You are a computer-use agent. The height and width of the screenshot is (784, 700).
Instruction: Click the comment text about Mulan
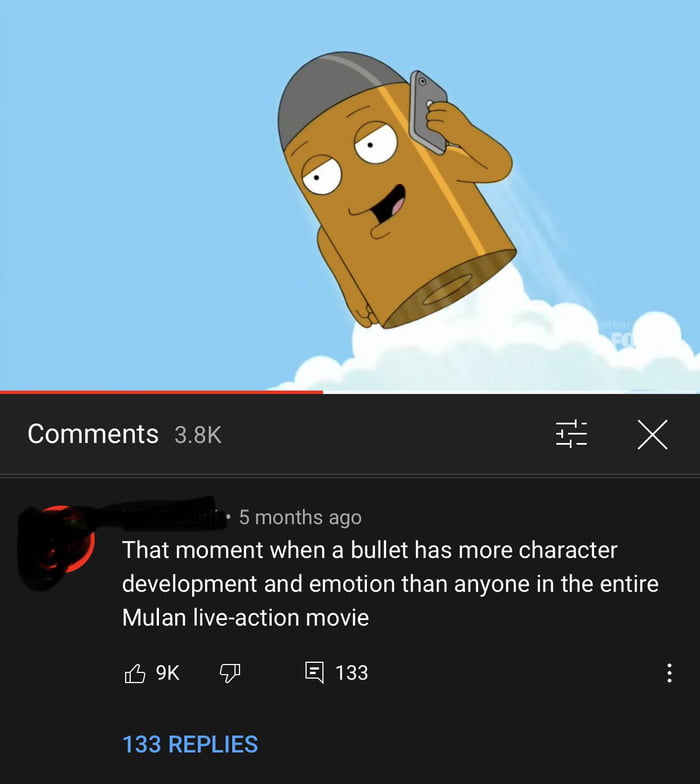pyautogui.click(x=390, y=584)
